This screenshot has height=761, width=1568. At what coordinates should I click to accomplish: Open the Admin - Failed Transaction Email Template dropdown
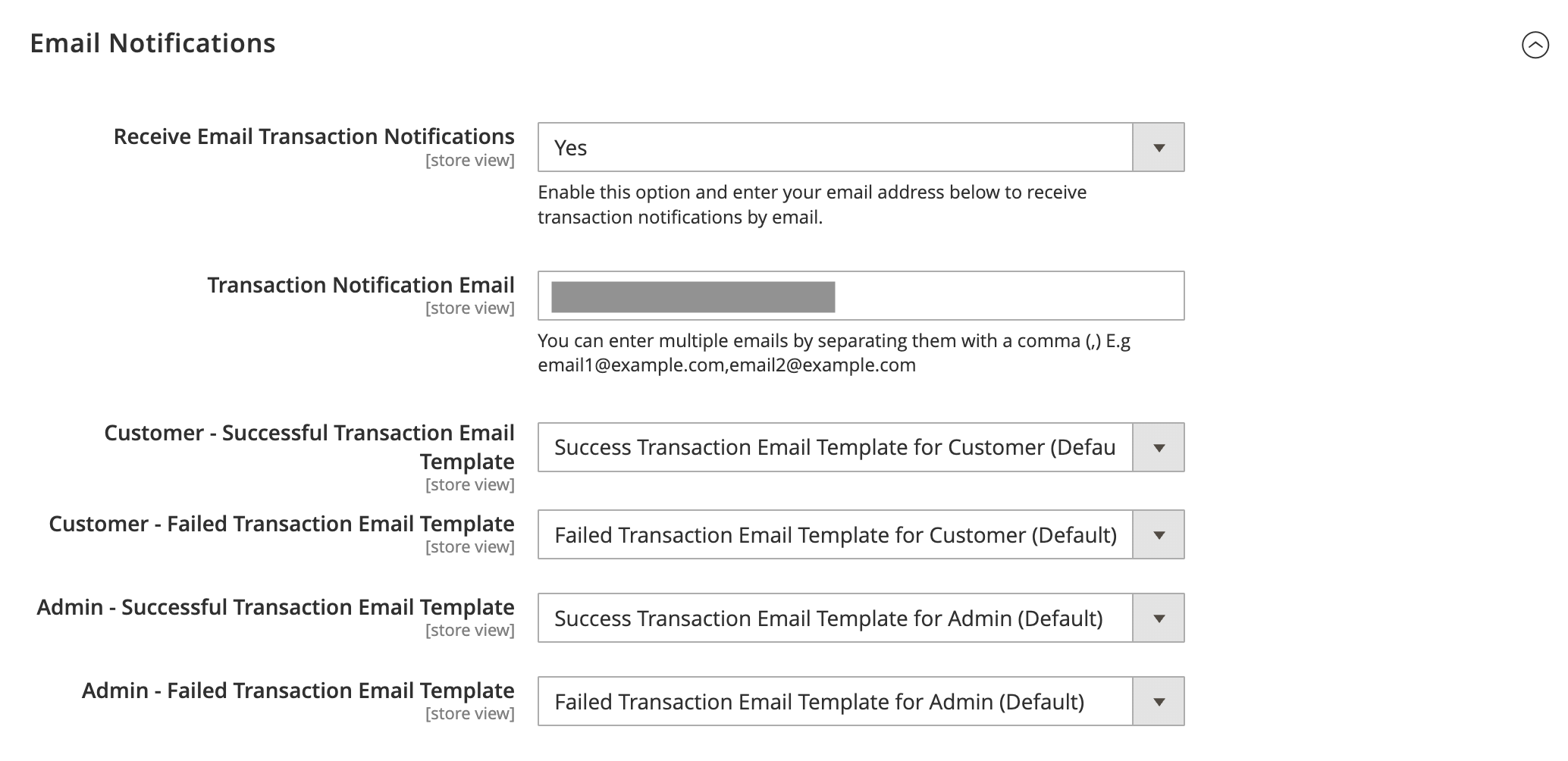coord(1158,701)
